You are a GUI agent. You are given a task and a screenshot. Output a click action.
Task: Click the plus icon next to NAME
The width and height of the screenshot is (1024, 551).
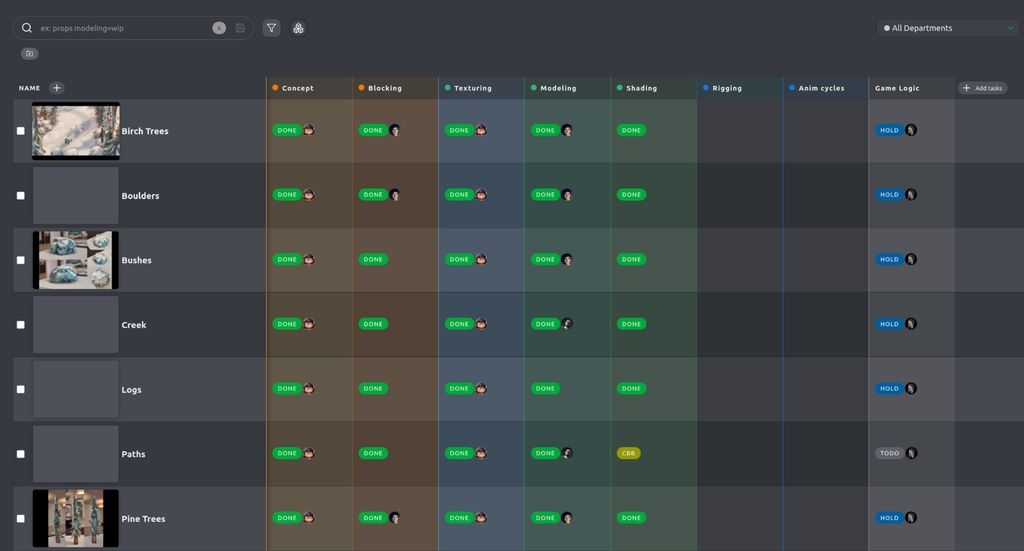[x=57, y=88]
